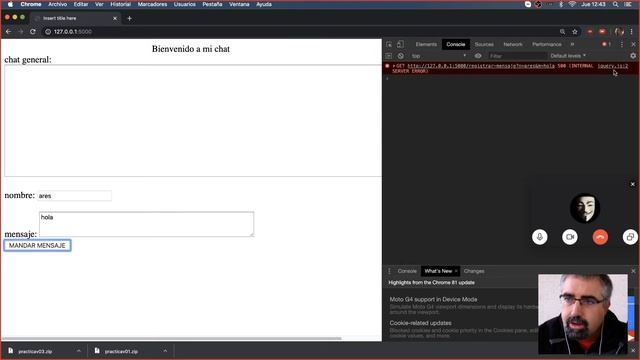Open the Apple menu
The width and height of the screenshot is (640, 360).
point(11,4)
